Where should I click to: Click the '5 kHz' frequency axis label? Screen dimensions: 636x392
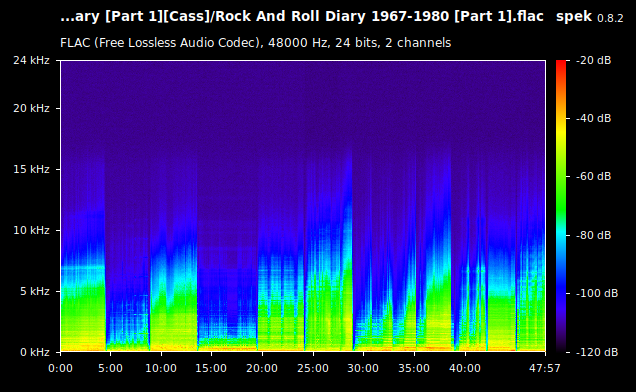pyautogui.click(x=35, y=291)
